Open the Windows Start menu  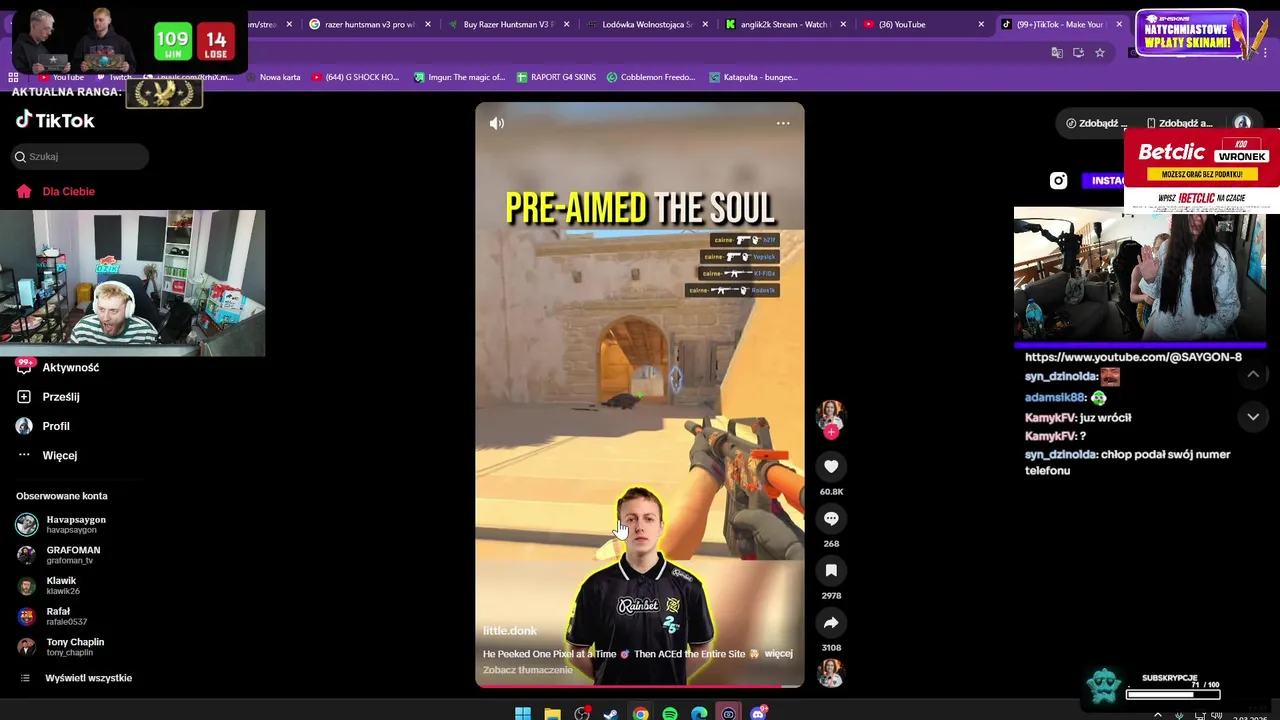pos(523,713)
